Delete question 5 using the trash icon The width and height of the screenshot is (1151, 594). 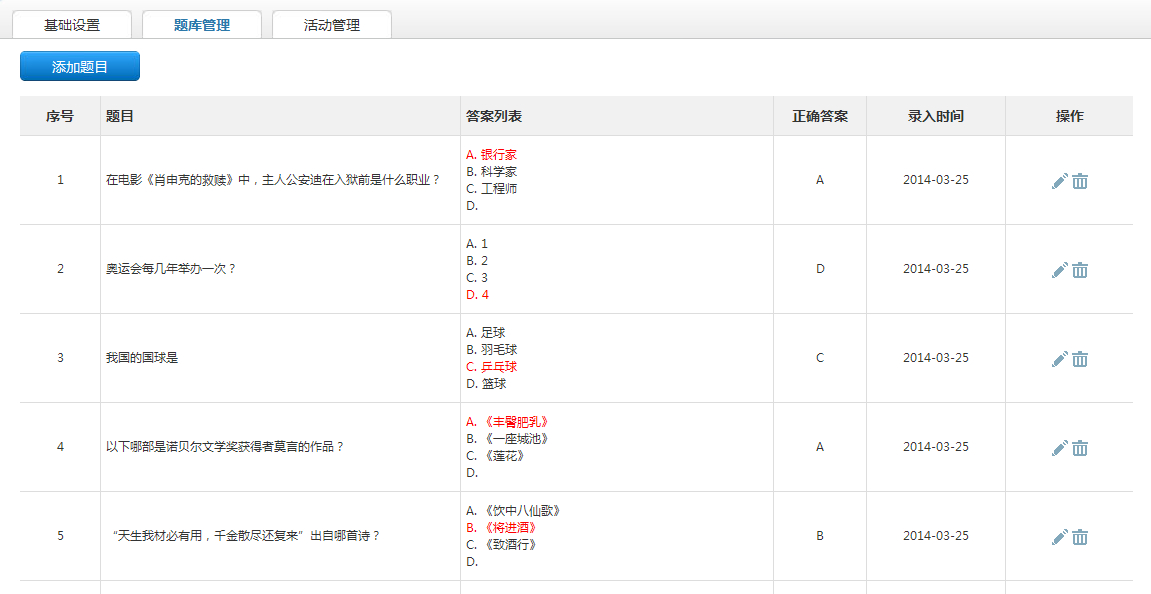coord(1080,537)
